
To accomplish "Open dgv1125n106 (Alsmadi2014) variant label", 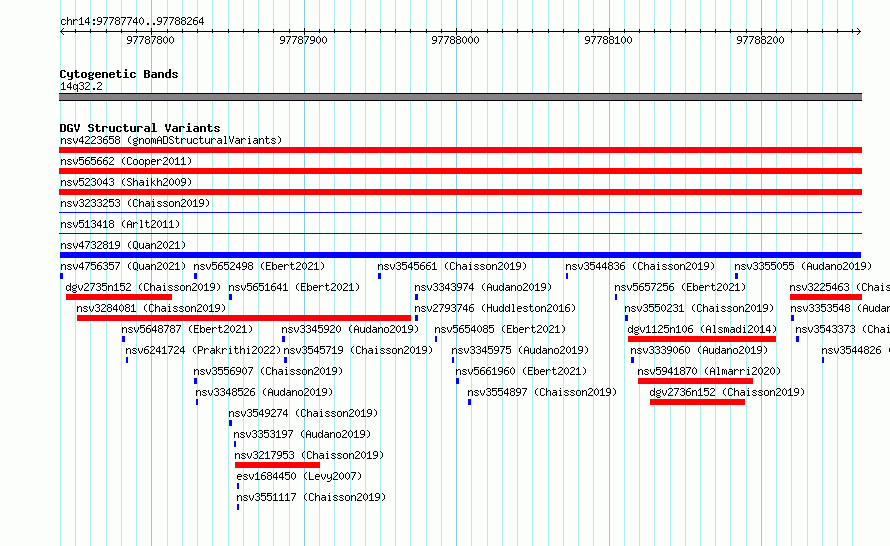I will coord(703,329).
